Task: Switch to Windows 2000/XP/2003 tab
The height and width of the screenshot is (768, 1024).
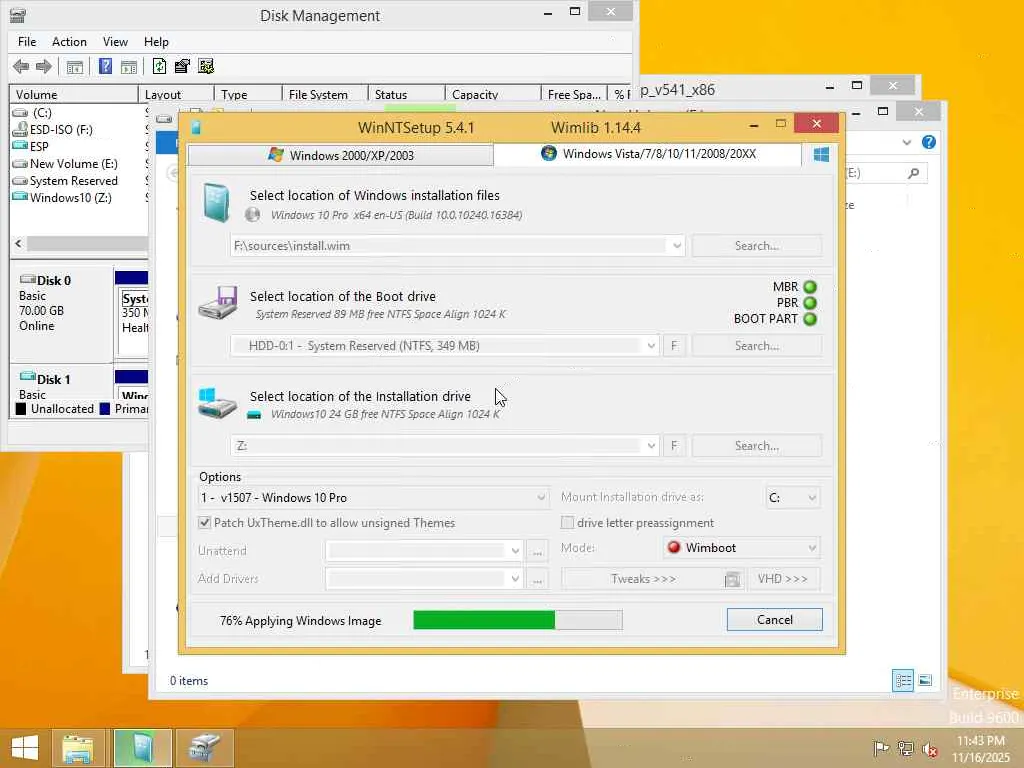Action: pos(340,155)
